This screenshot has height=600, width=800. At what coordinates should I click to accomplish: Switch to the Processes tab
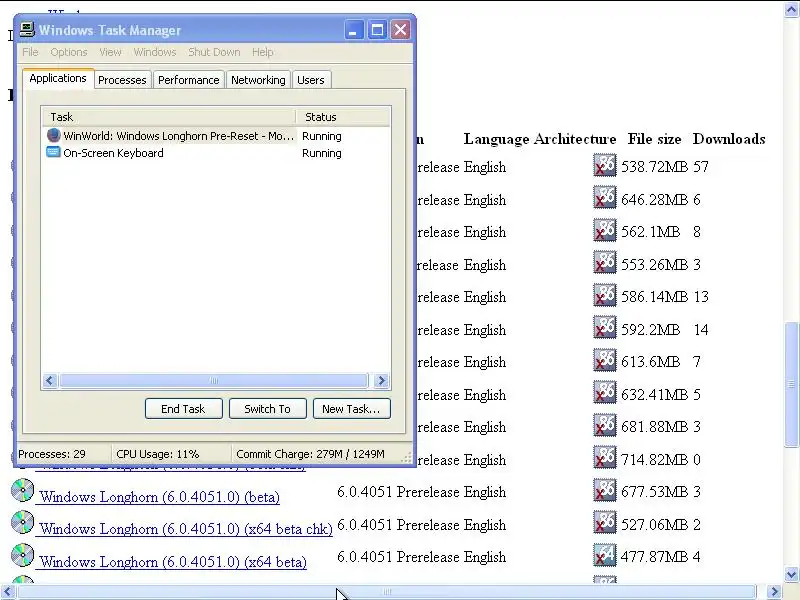(122, 80)
